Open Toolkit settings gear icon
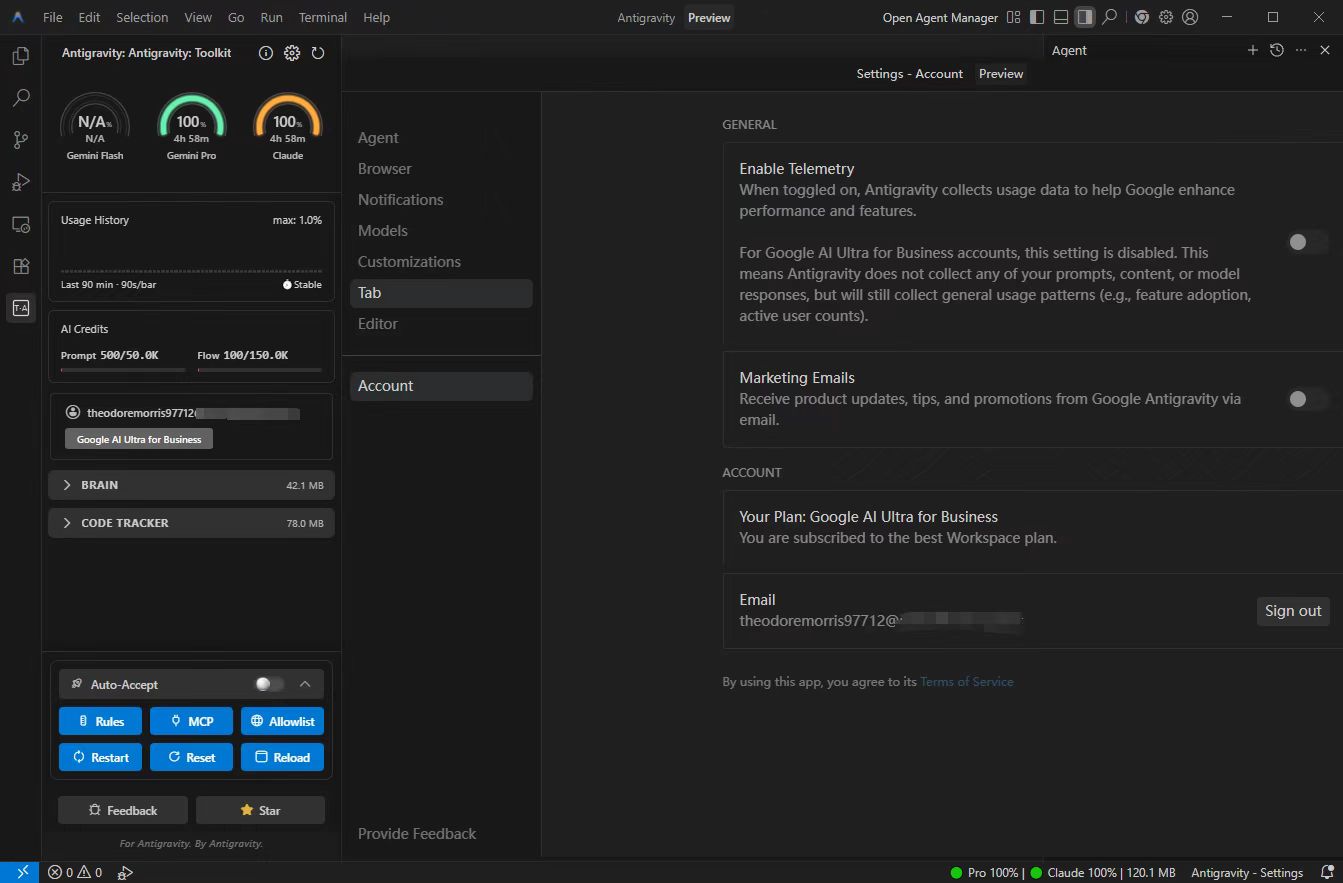The height and width of the screenshot is (883, 1343). pyautogui.click(x=292, y=53)
